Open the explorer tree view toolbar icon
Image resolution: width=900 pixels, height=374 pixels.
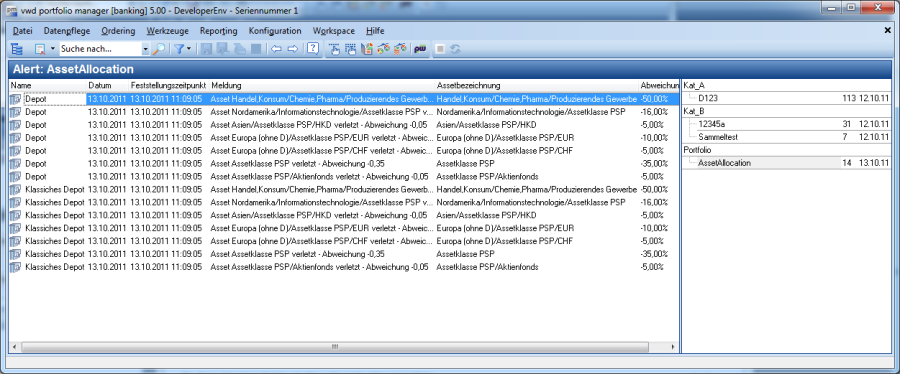pos(17,49)
